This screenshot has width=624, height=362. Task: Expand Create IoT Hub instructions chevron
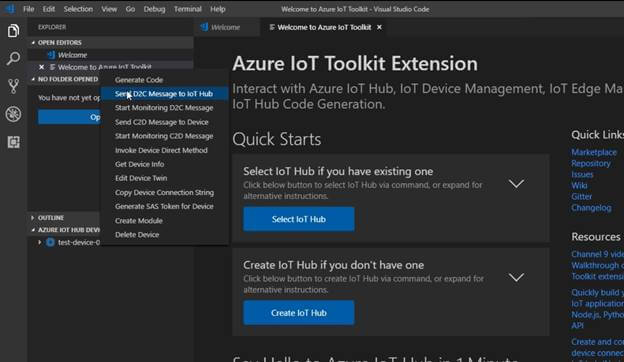(516, 277)
